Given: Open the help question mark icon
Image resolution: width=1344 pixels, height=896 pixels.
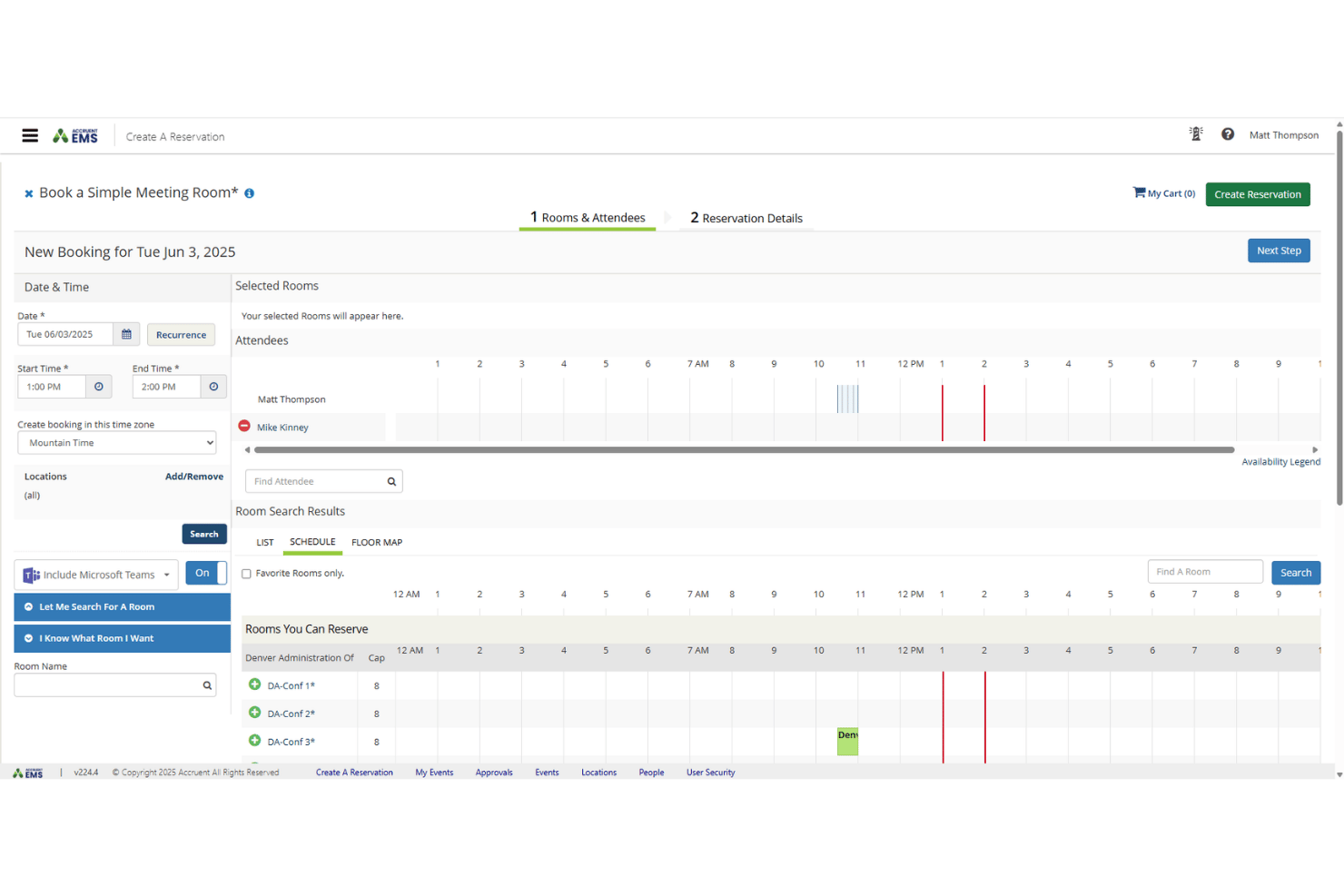Looking at the screenshot, I should tap(1228, 134).
